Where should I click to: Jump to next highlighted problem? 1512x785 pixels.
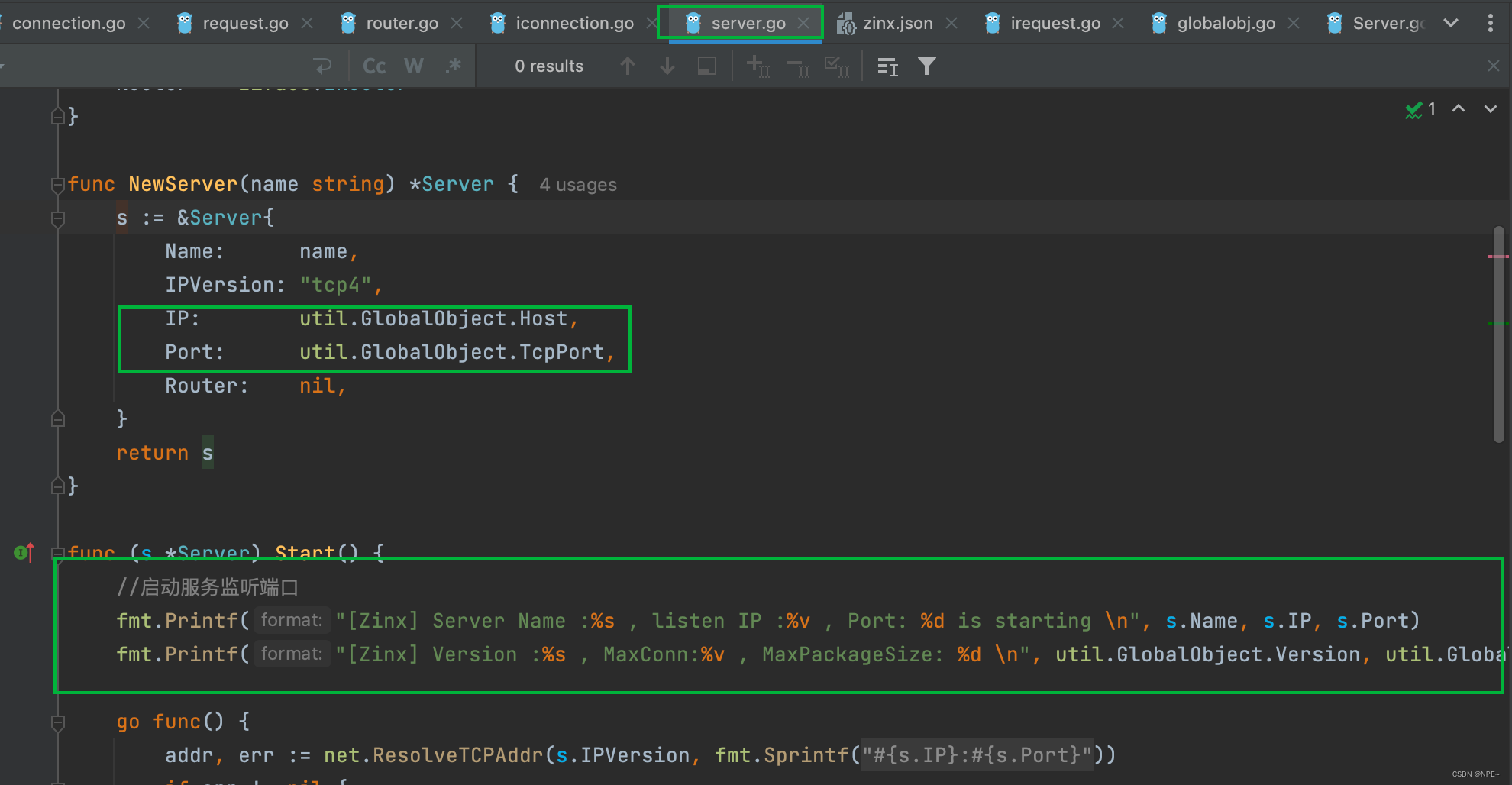[x=1491, y=109]
